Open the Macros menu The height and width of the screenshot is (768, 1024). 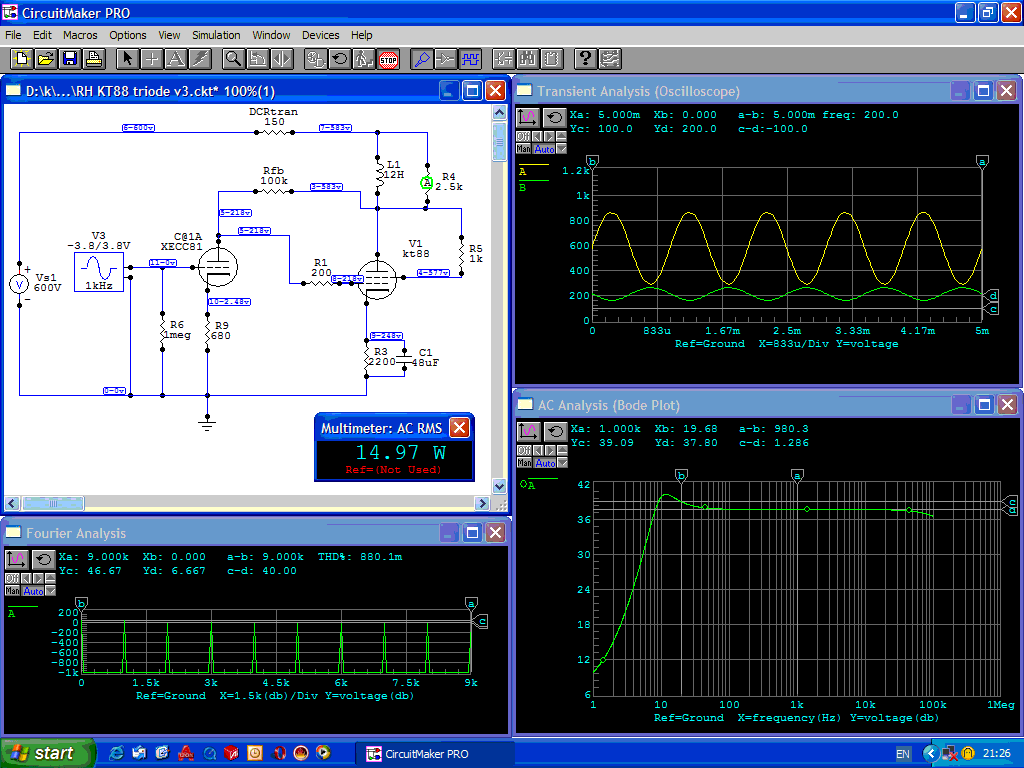[80, 35]
